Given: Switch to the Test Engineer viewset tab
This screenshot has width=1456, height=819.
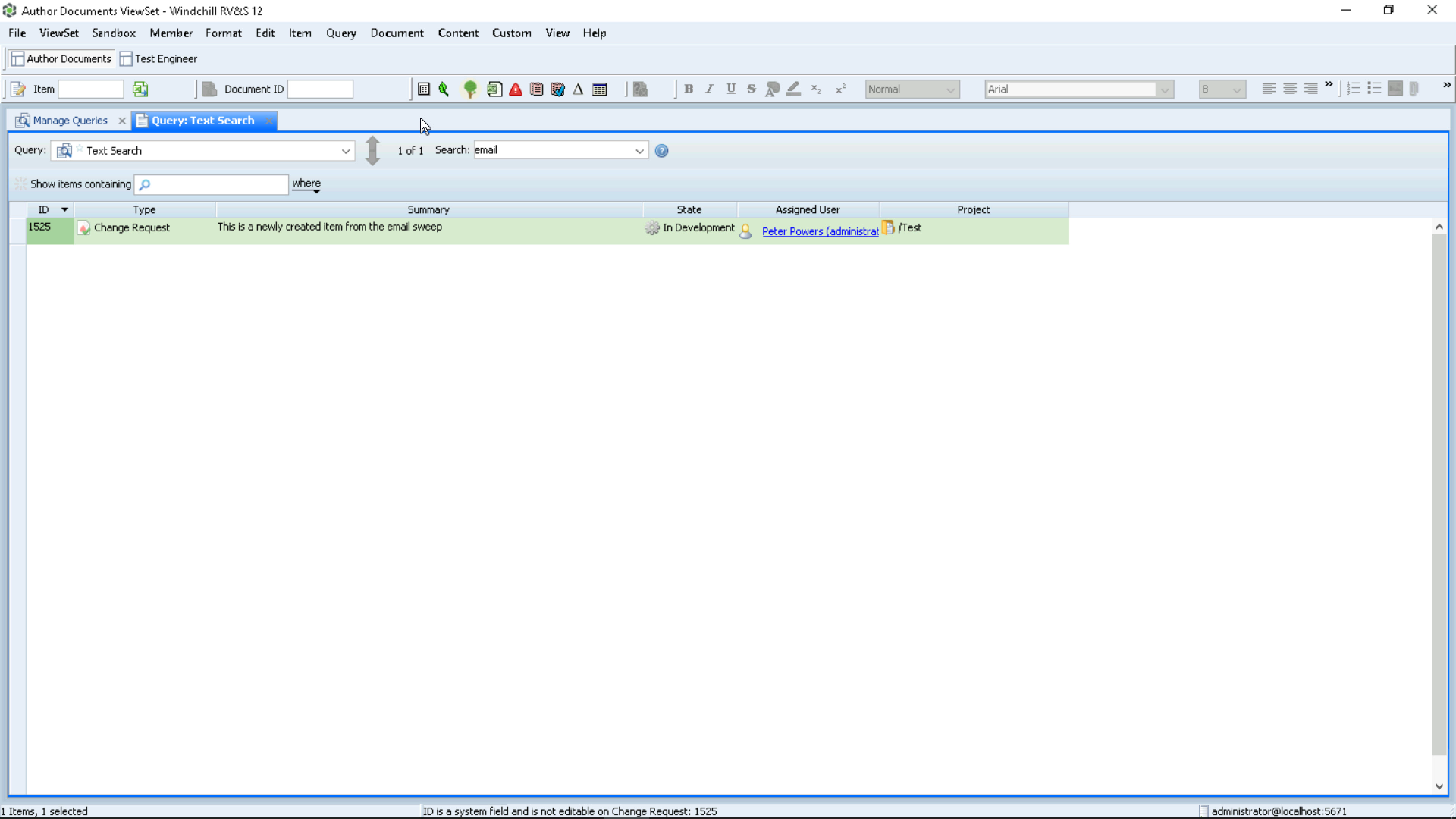Looking at the screenshot, I should pos(159,59).
